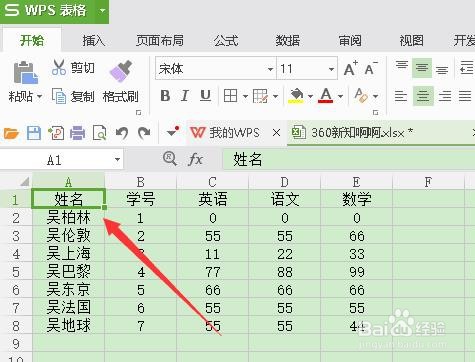Expand the clear formatting dropdown arrow
Image resolution: width=475 pixels, height=362 pixels.
[x=375, y=96]
